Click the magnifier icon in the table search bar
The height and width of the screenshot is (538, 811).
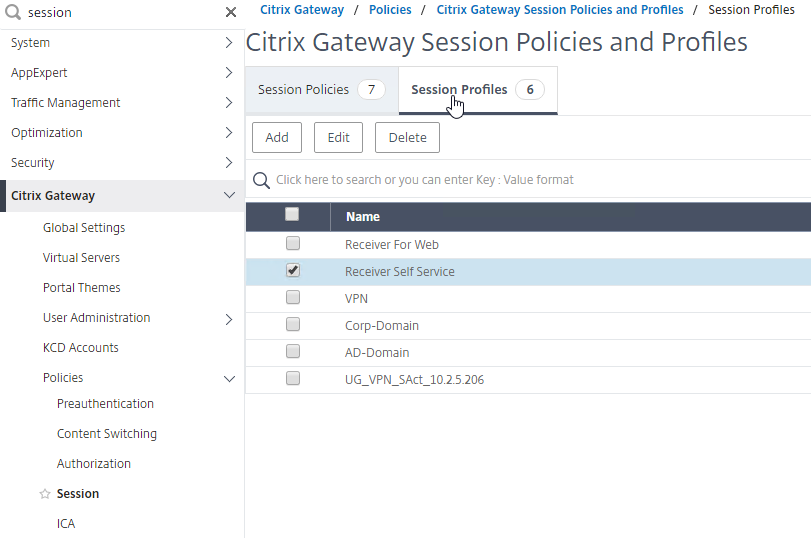tap(261, 180)
